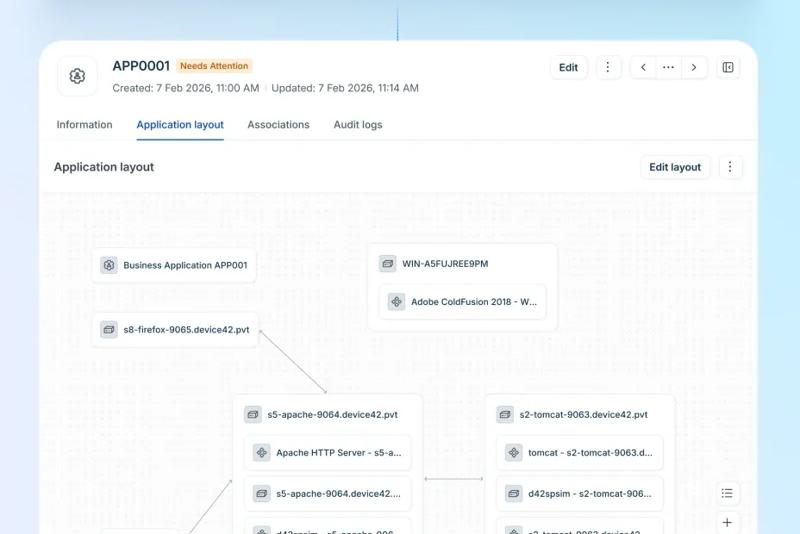Viewport: 800px width, 534px height.
Task: Open the Audit logs tab
Action: coord(358,124)
